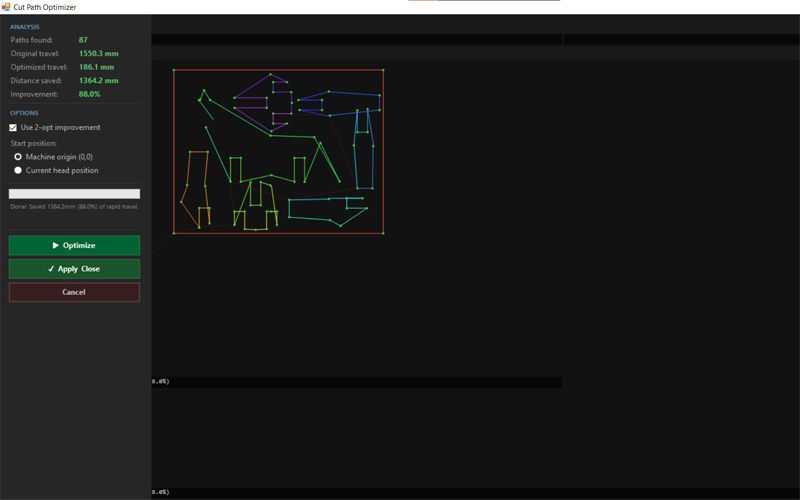Click the ANALYSIS section heading
800x500 pixels.
[24, 27]
